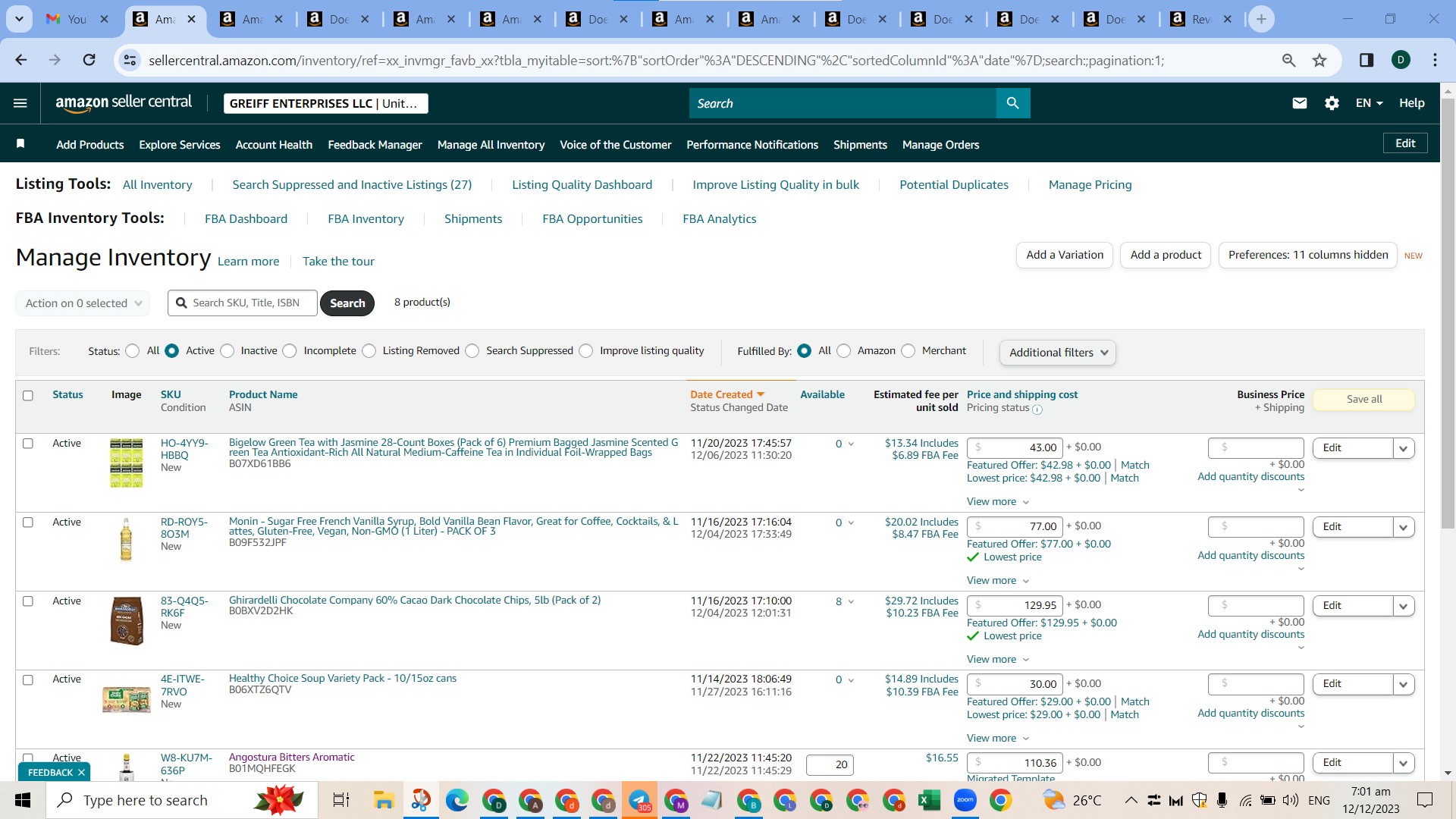Open Account Health menu item
Image resolution: width=1456 pixels, height=819 pixels.
(274, 145)
